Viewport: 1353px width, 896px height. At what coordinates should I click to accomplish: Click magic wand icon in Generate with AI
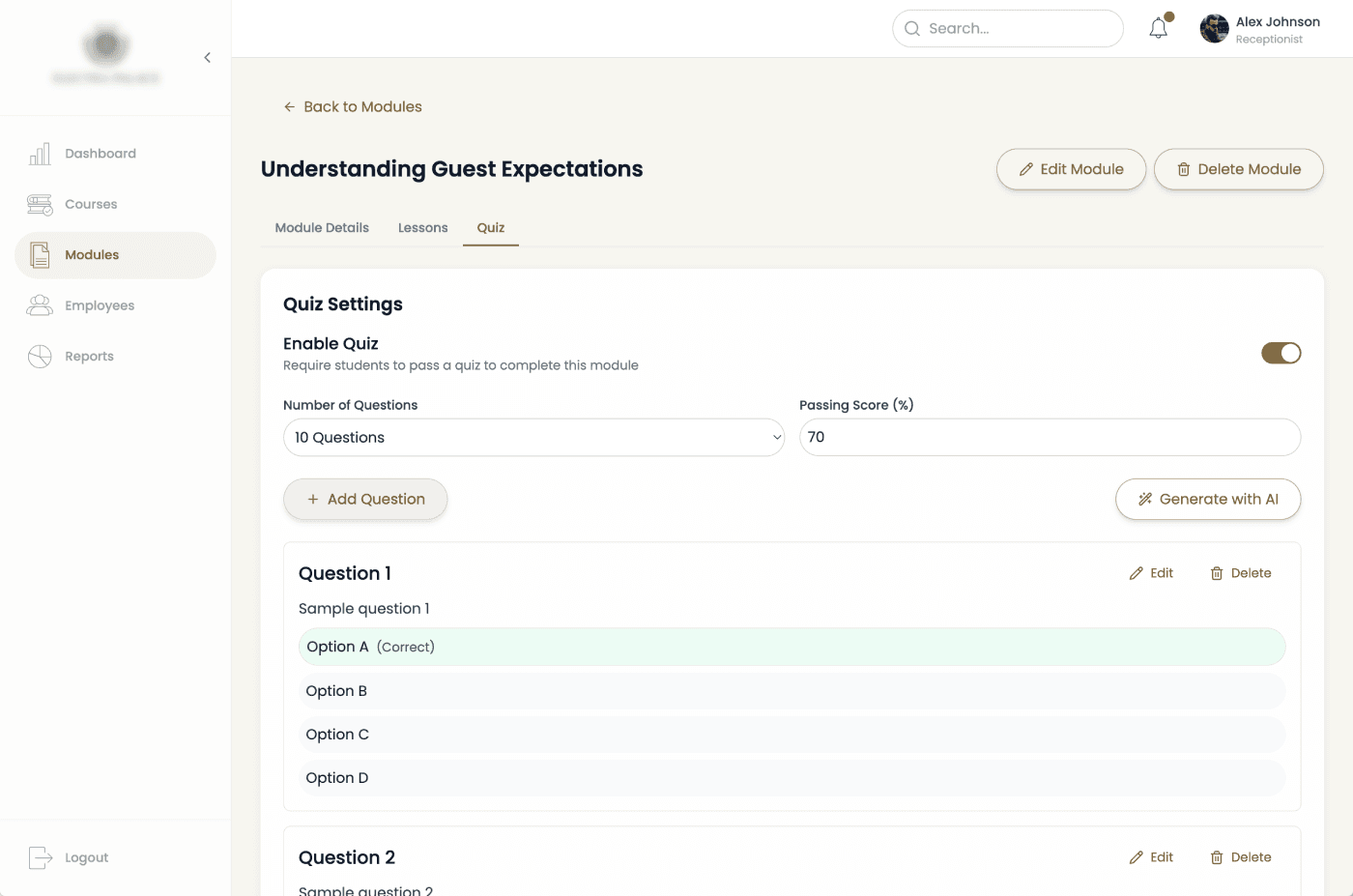point(1145,500)
